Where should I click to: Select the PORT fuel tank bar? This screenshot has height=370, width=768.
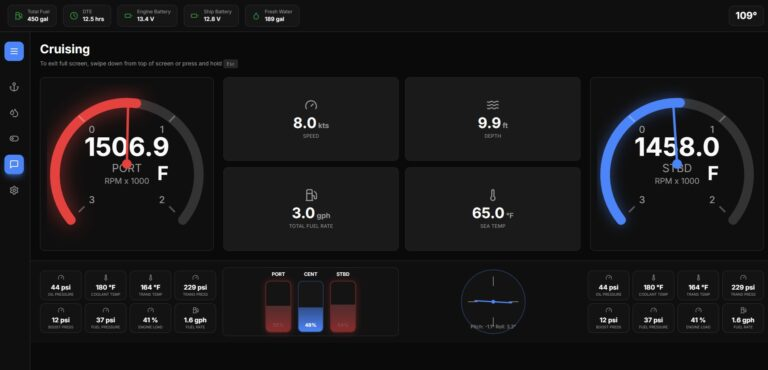coord(278,306)
